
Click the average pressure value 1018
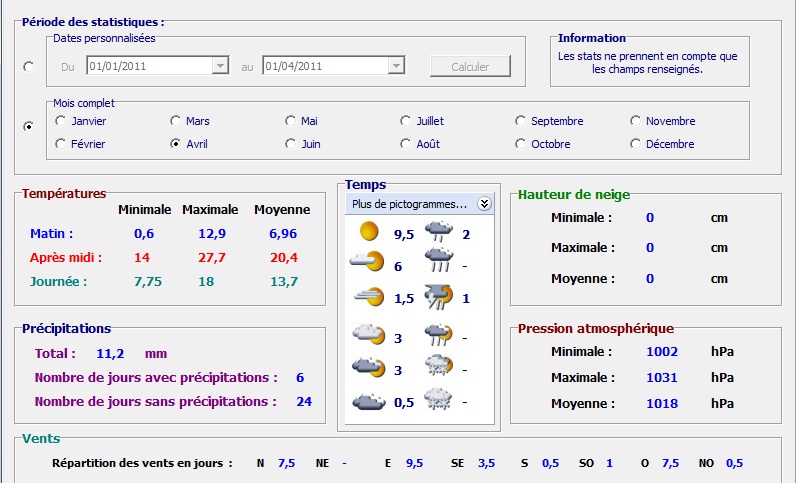662,403
